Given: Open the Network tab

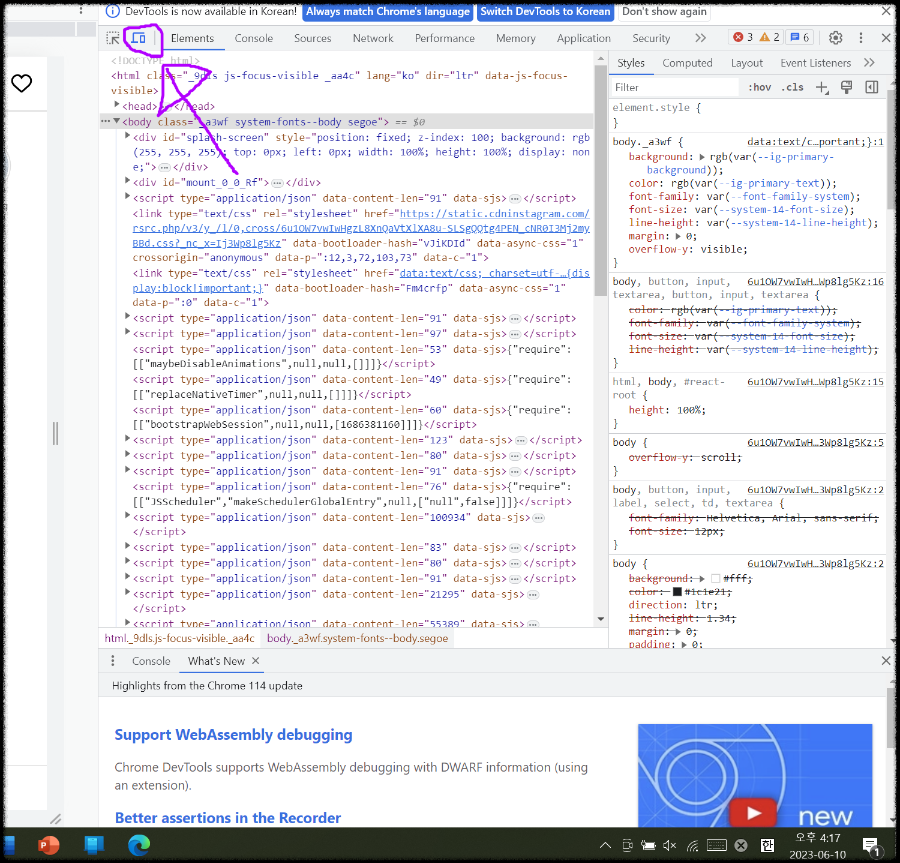Looking at the screenshot, I should click(373, 38).
